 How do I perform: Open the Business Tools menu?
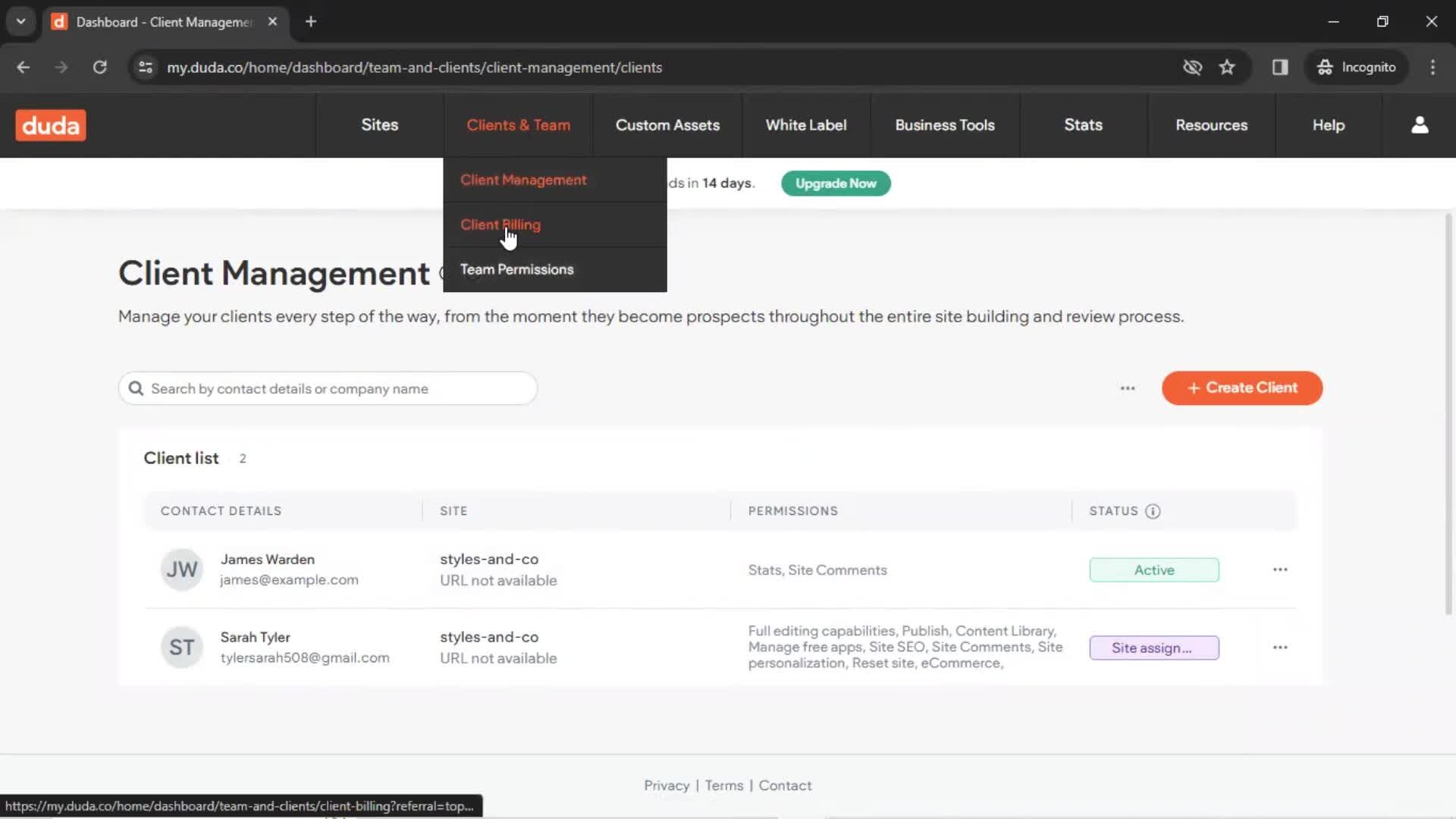point(945,125)
